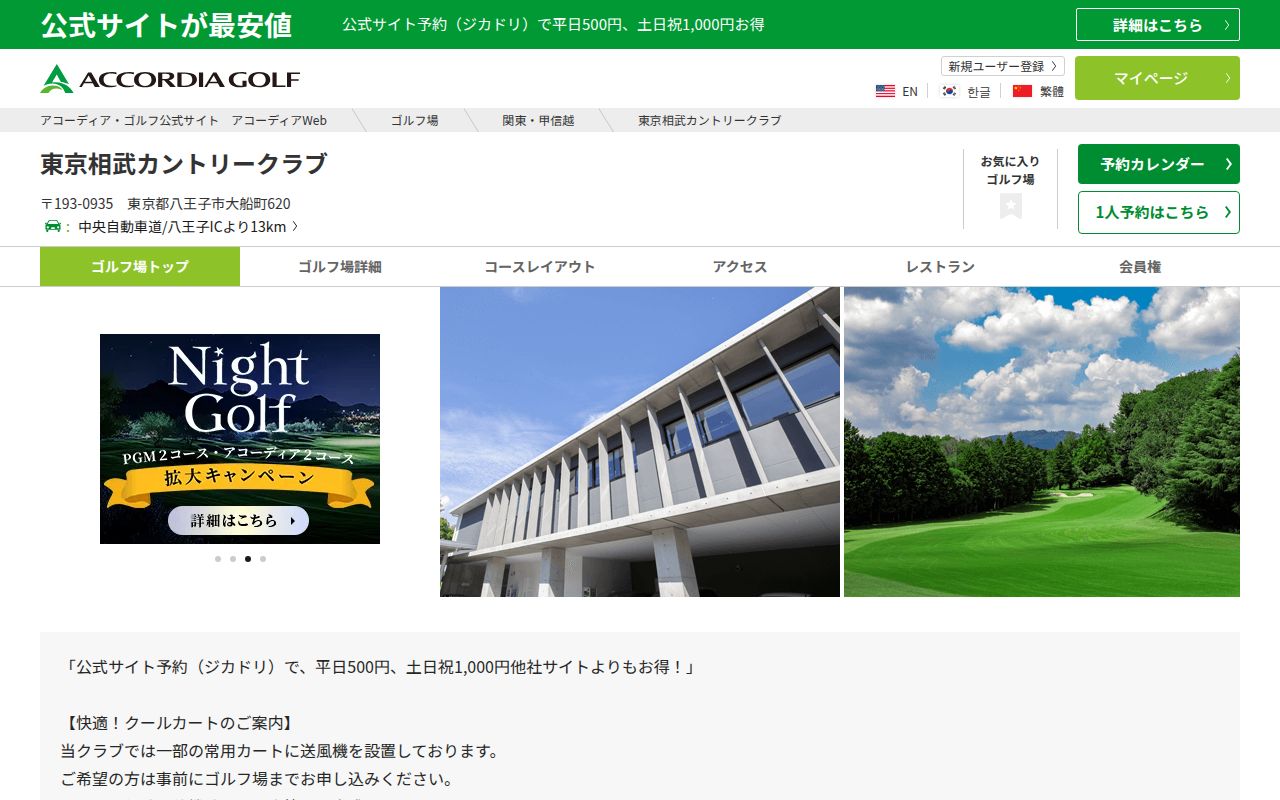Image resolution: width=1280 pixels, height=800 pixels.
Task: Switch language to EN
Action: pyautogui.click(x=910, y=91)
